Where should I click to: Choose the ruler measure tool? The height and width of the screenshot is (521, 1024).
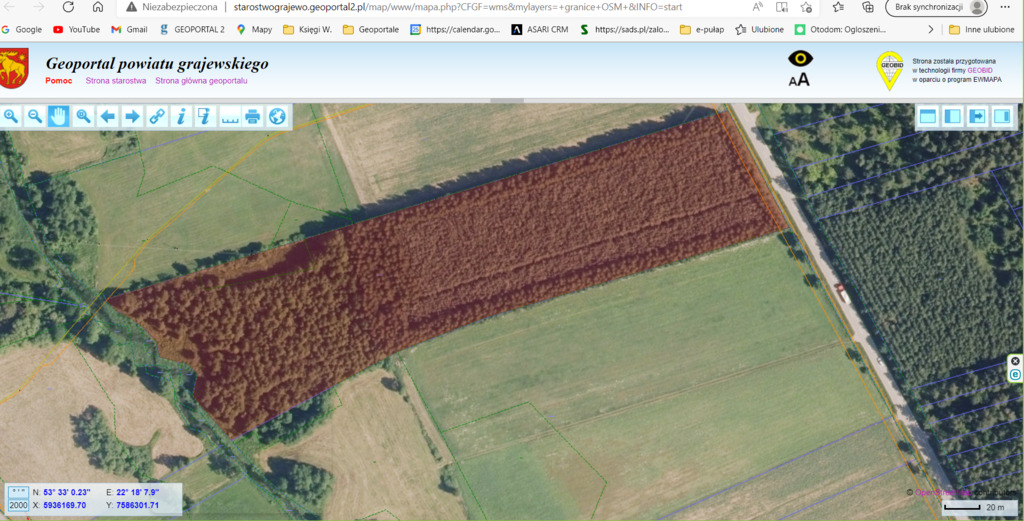click(229, 116)
